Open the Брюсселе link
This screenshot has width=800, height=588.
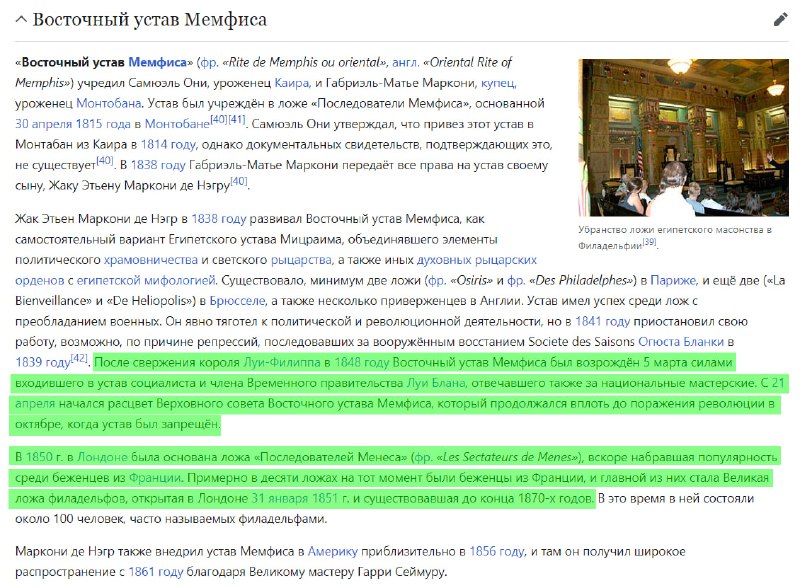pyautogui.click(x=237, y=301)
